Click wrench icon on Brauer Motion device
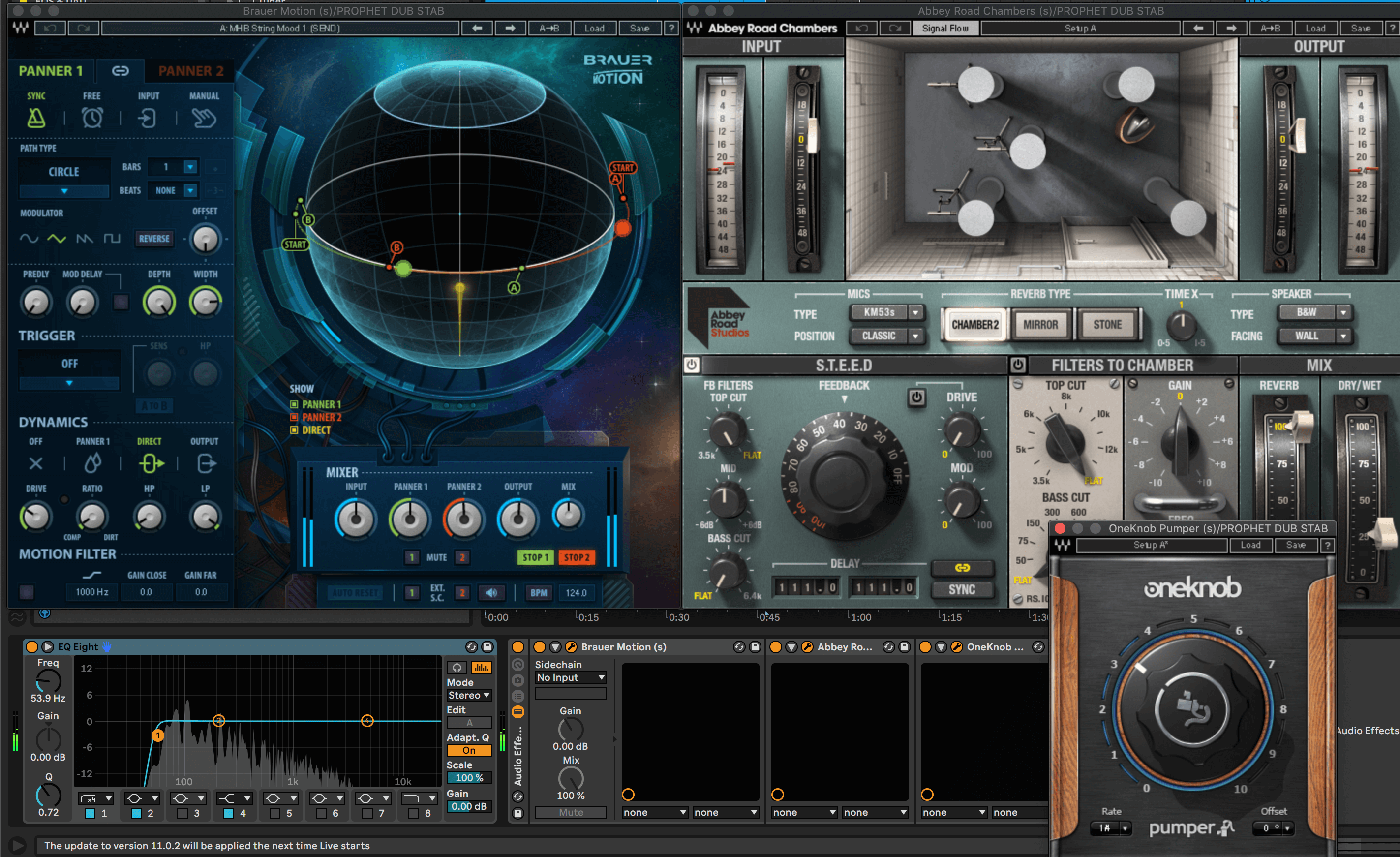The width and height of the screenshot is (1400, 857). pos(571,647)
